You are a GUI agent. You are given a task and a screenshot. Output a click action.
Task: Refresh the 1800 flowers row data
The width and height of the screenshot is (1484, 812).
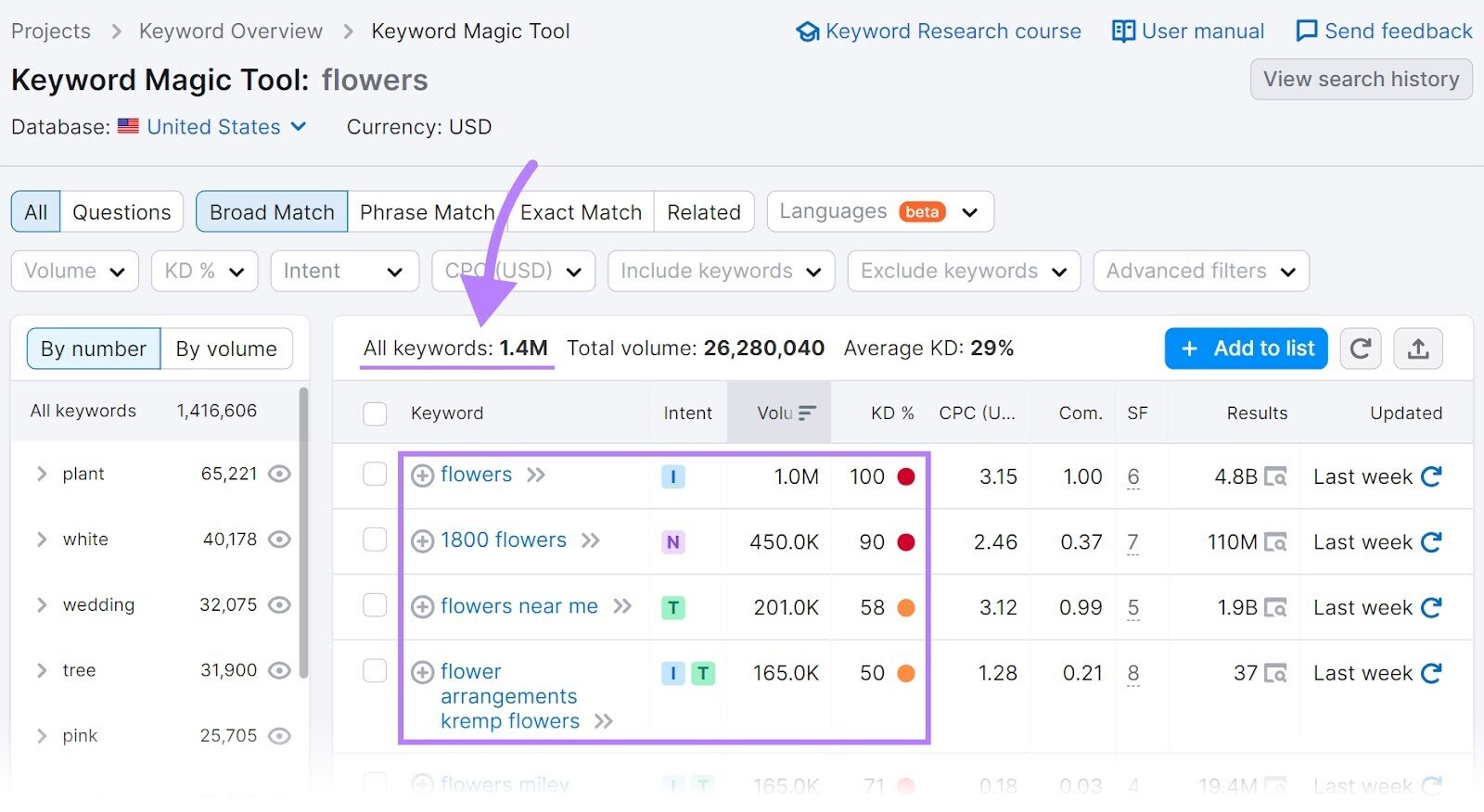tap(1431, 542)
